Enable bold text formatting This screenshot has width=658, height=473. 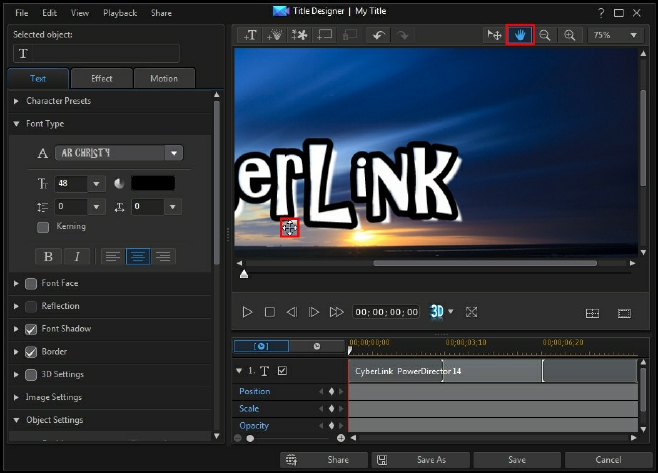tap(48, 256)
